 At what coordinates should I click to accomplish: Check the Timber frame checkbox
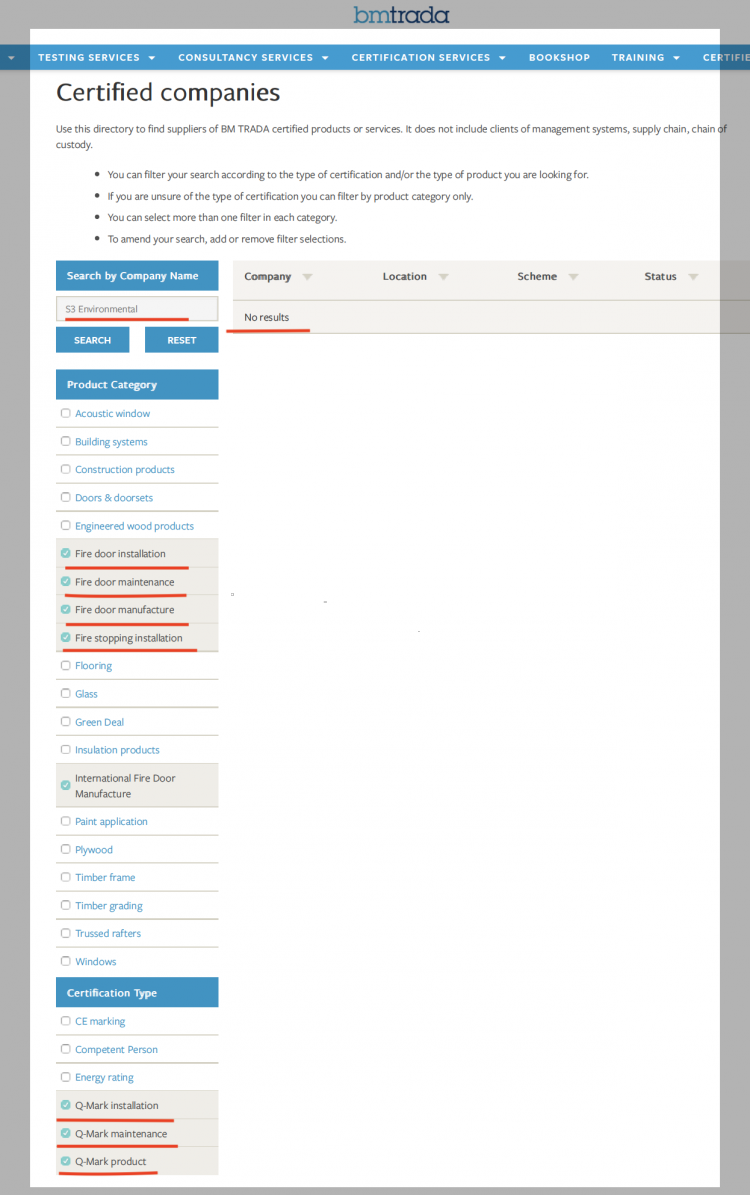[66, 877]
